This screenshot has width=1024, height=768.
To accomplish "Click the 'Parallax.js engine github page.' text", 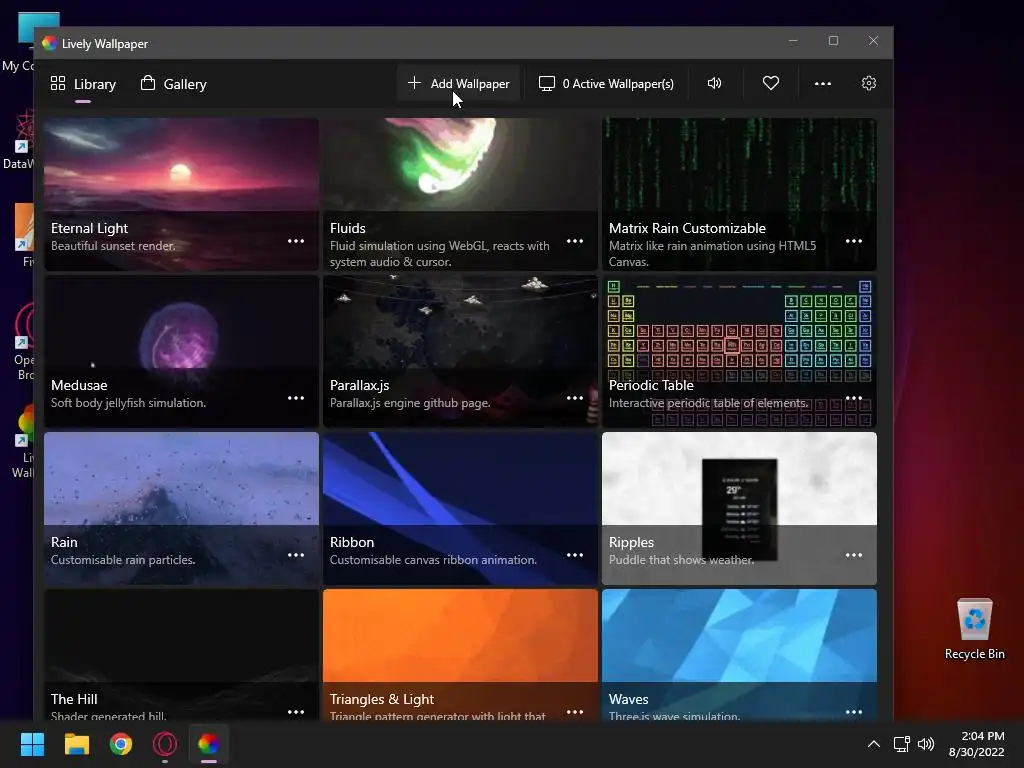I will pyautogui.click(x=410, y=403).
